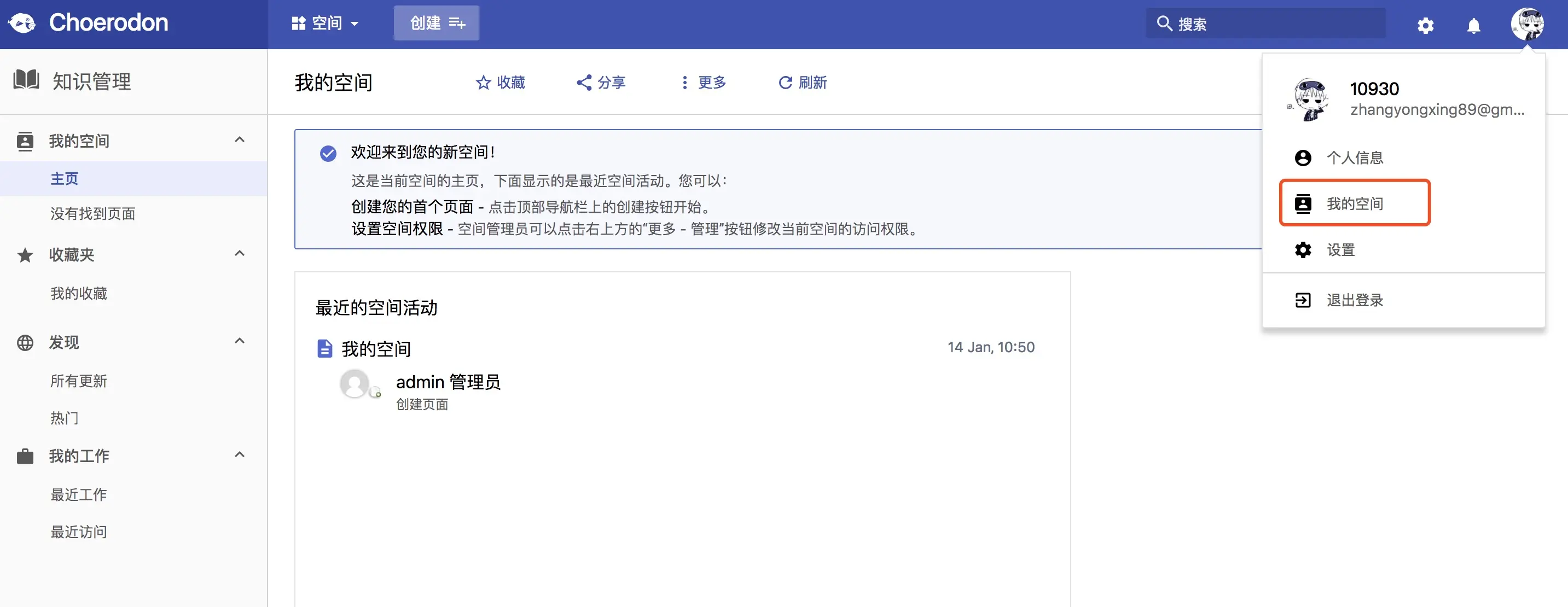Collapse the 收藏夹 sidebar section
This screenshot has width=1568, height=607.
click(239, 254)
